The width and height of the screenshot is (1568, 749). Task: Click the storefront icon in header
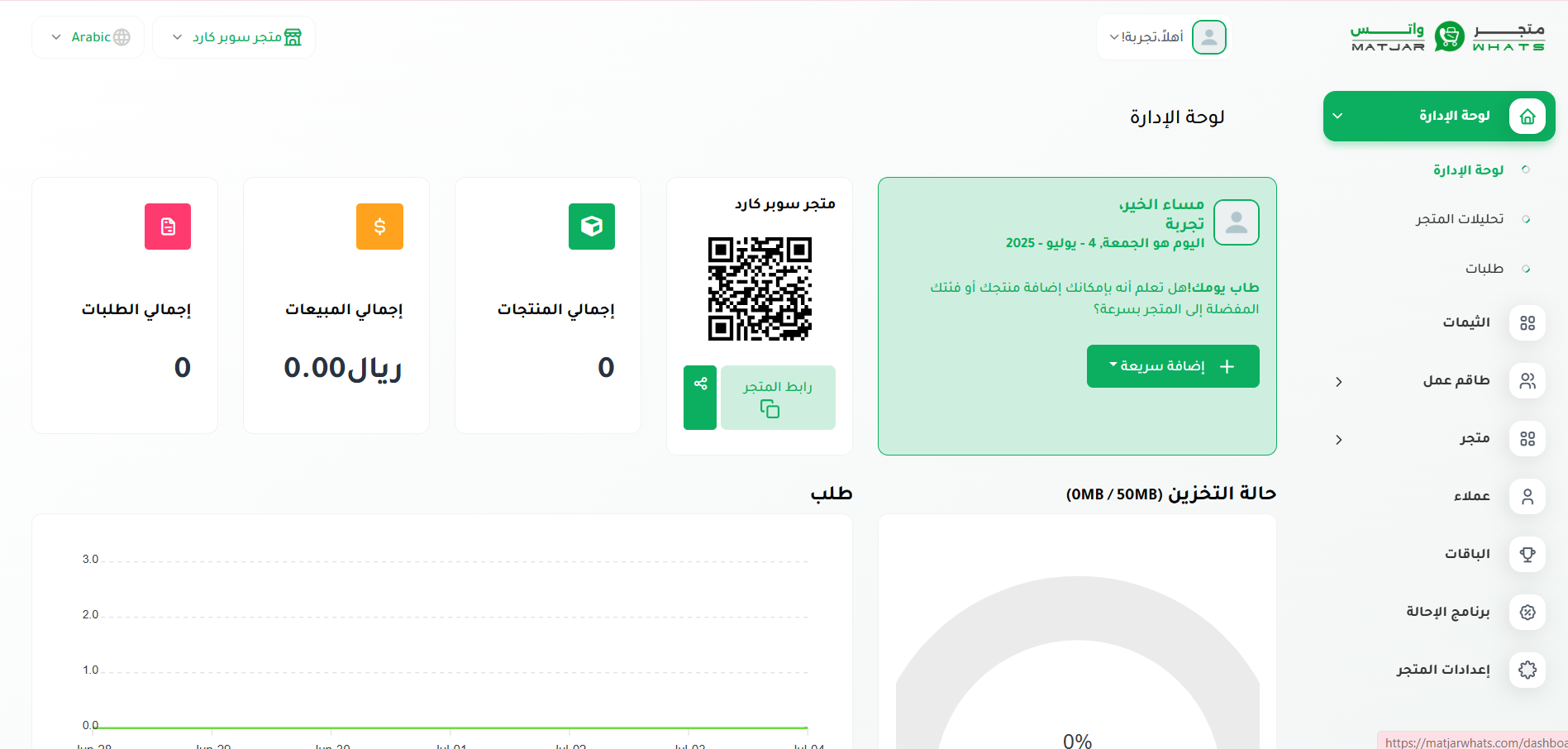[293, 37]
